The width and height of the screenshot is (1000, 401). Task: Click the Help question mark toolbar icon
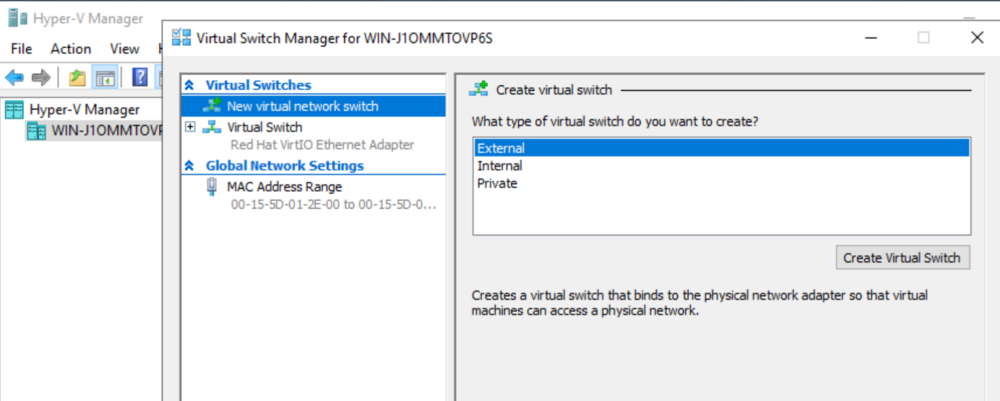pyautogui.click(x=140, y=78)
